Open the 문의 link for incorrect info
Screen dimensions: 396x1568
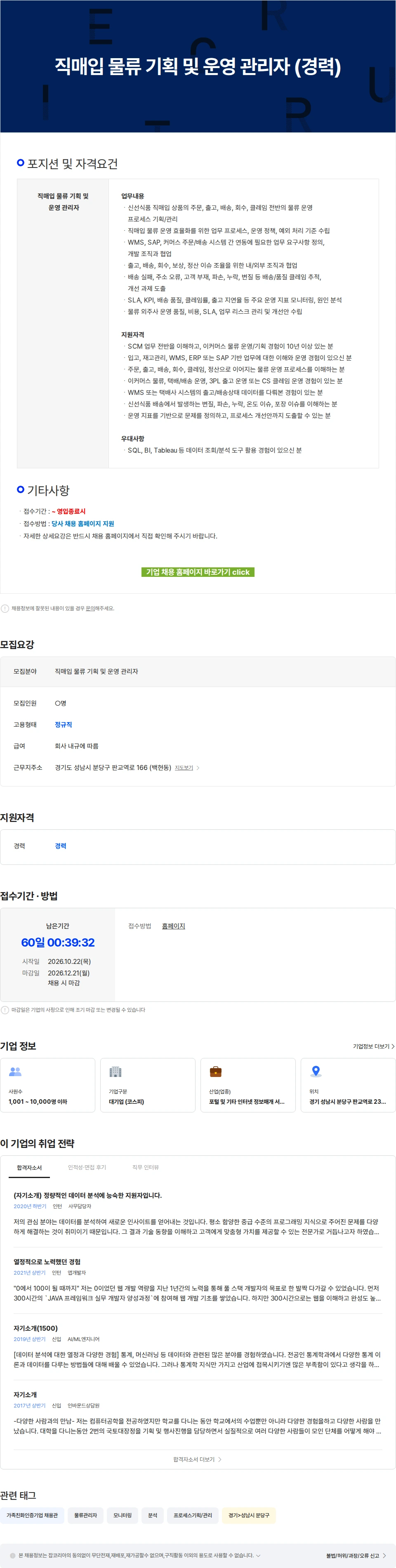tap(90, 608)
